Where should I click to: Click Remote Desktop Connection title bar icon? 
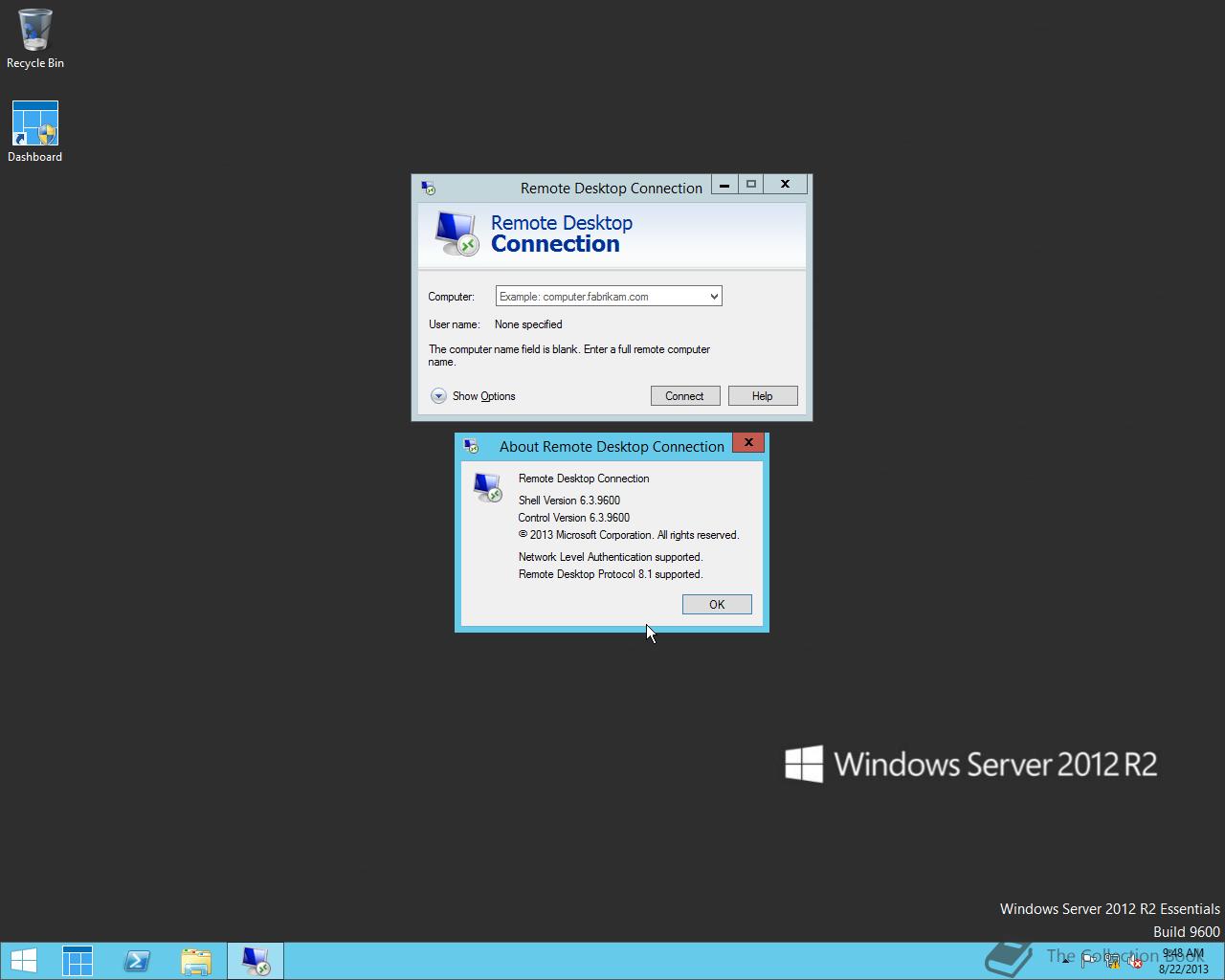429,188
